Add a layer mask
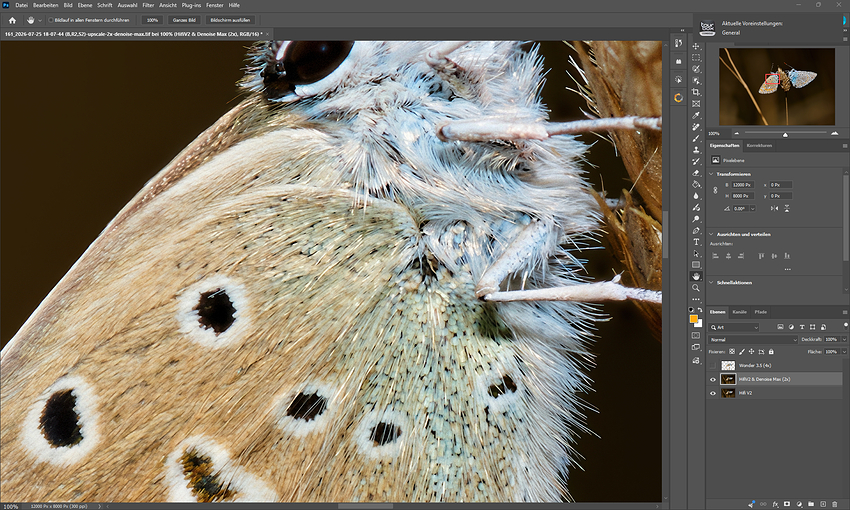The image size is (850, 510). point(787,504)
